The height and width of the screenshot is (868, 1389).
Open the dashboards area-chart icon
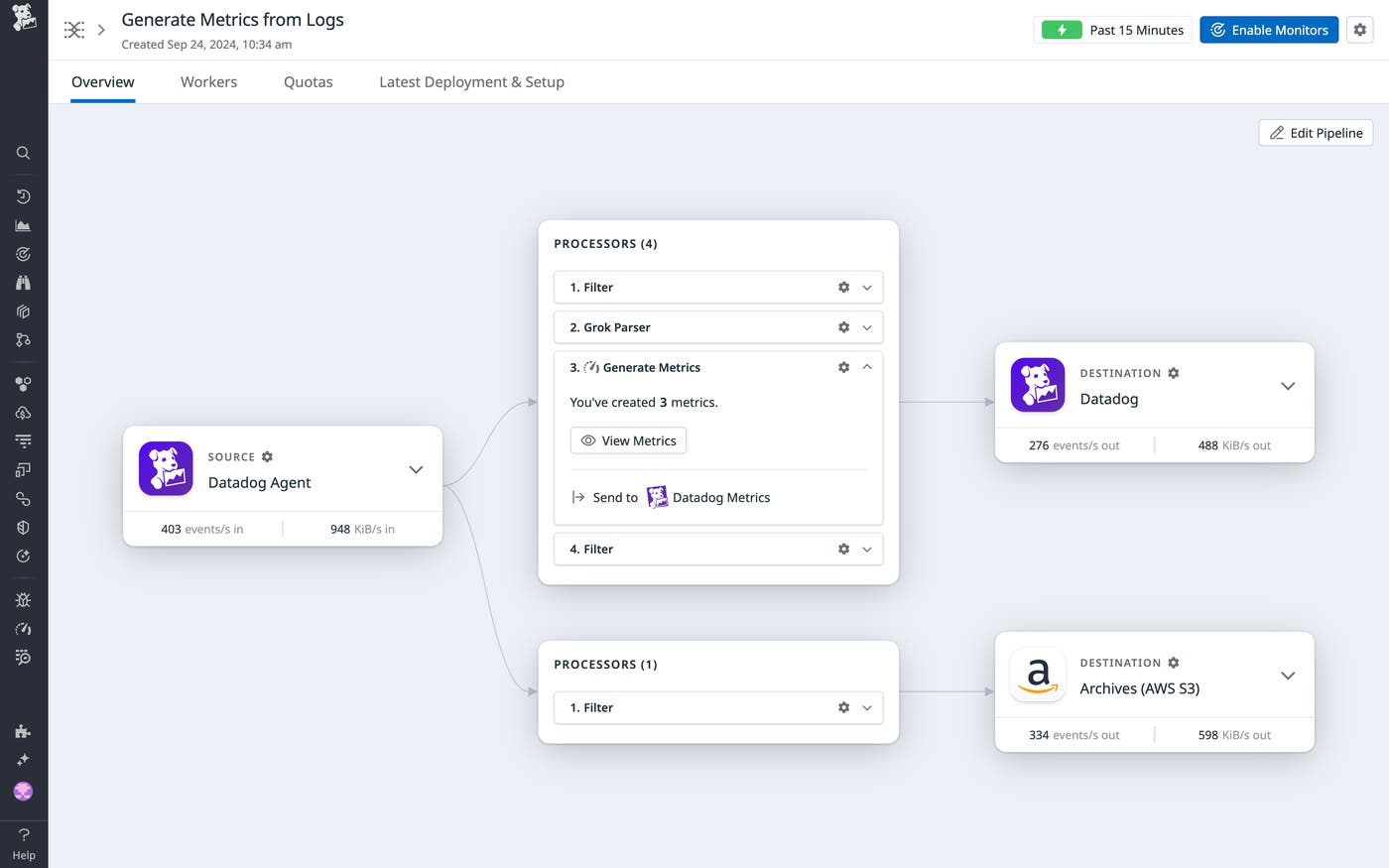coord(23,225)
